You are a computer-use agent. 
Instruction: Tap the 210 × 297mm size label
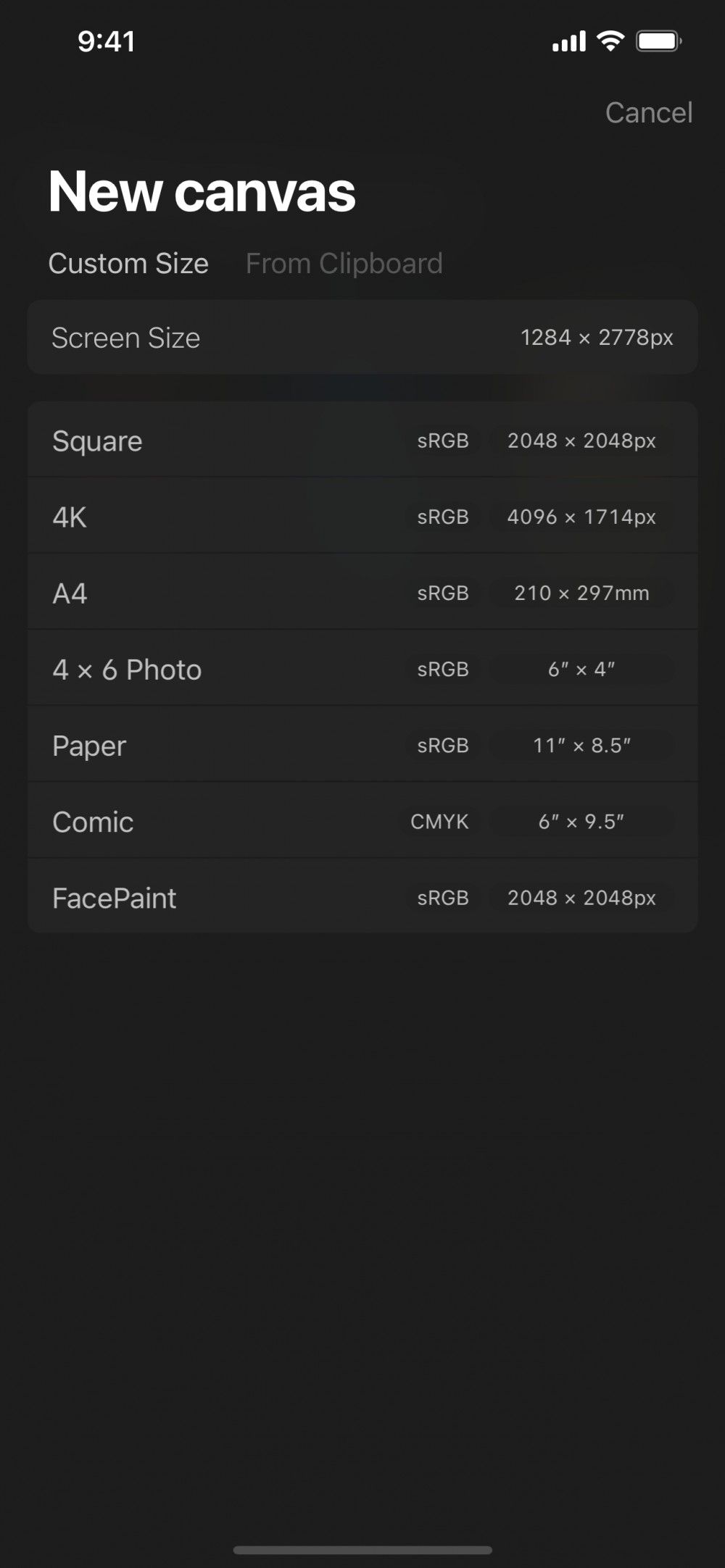(581, 593)
